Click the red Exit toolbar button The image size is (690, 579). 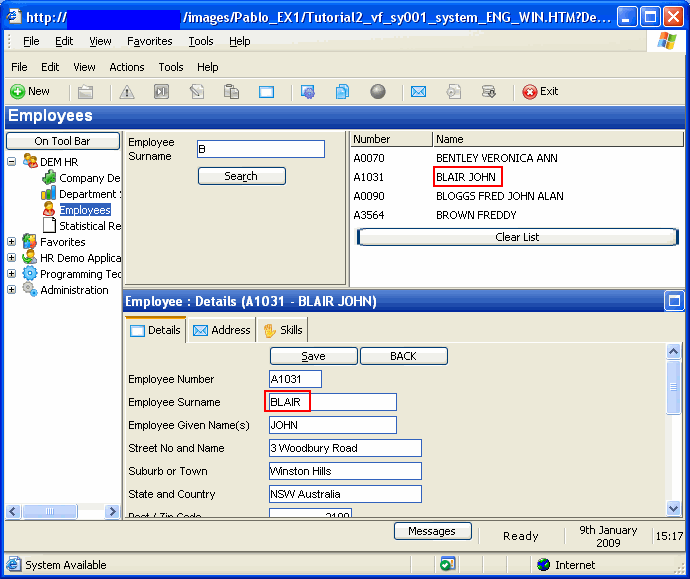click(540, 92)
